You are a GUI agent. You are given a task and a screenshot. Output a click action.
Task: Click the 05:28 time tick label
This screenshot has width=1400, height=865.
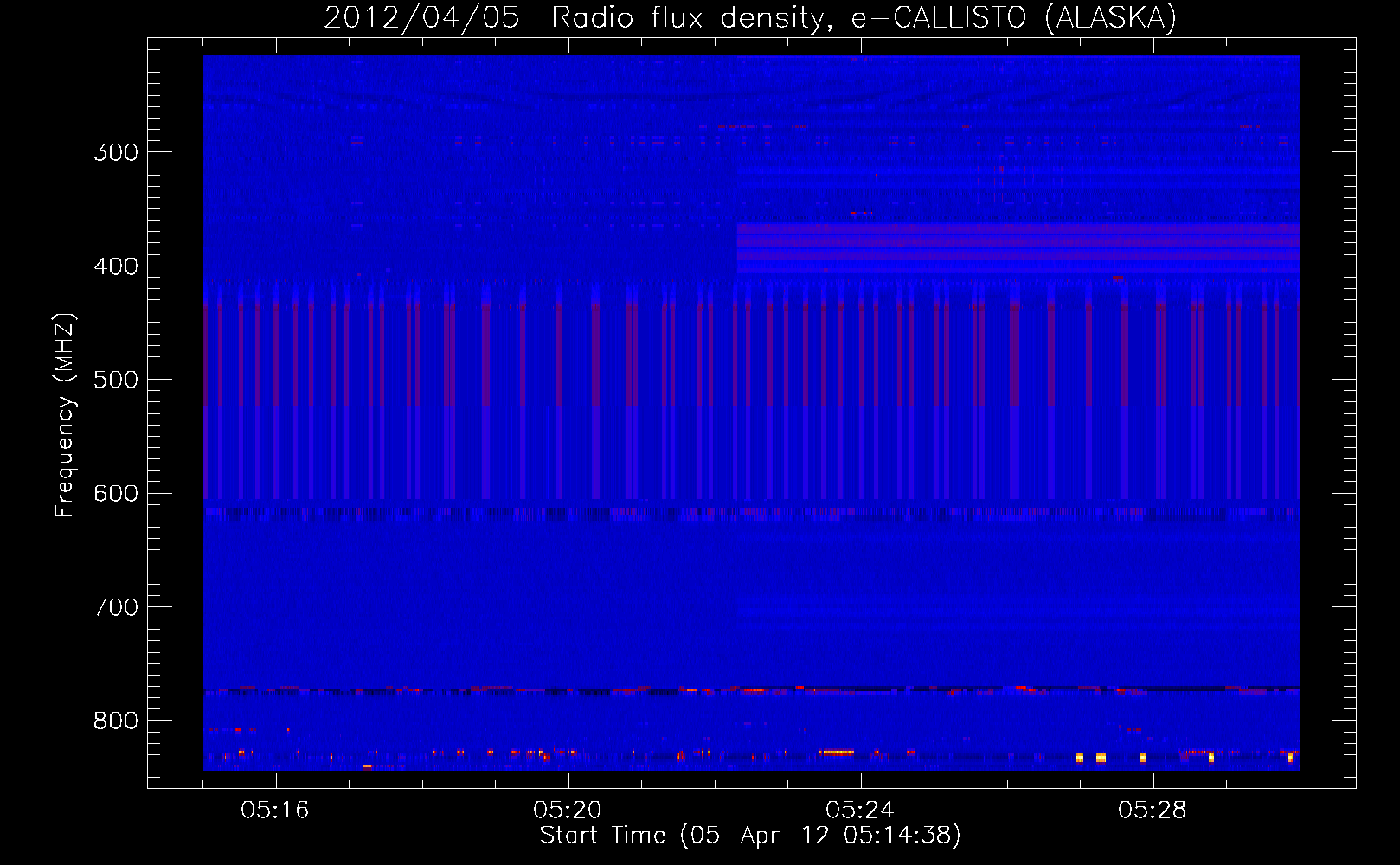click(x=1153, y=810)
